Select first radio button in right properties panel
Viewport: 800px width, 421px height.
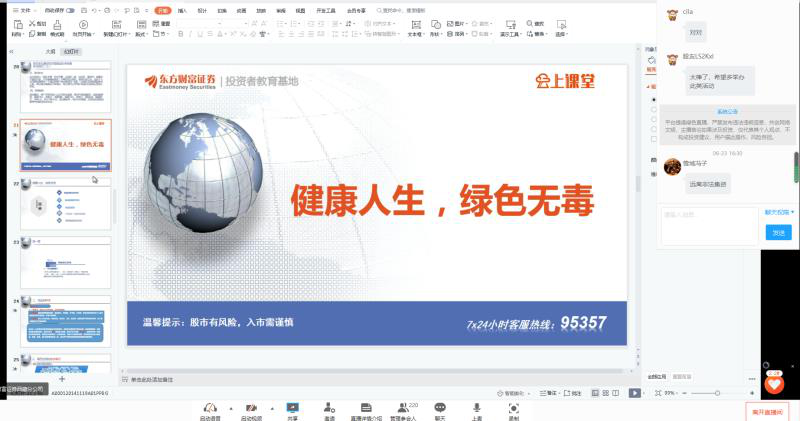[x=654, y=100]
